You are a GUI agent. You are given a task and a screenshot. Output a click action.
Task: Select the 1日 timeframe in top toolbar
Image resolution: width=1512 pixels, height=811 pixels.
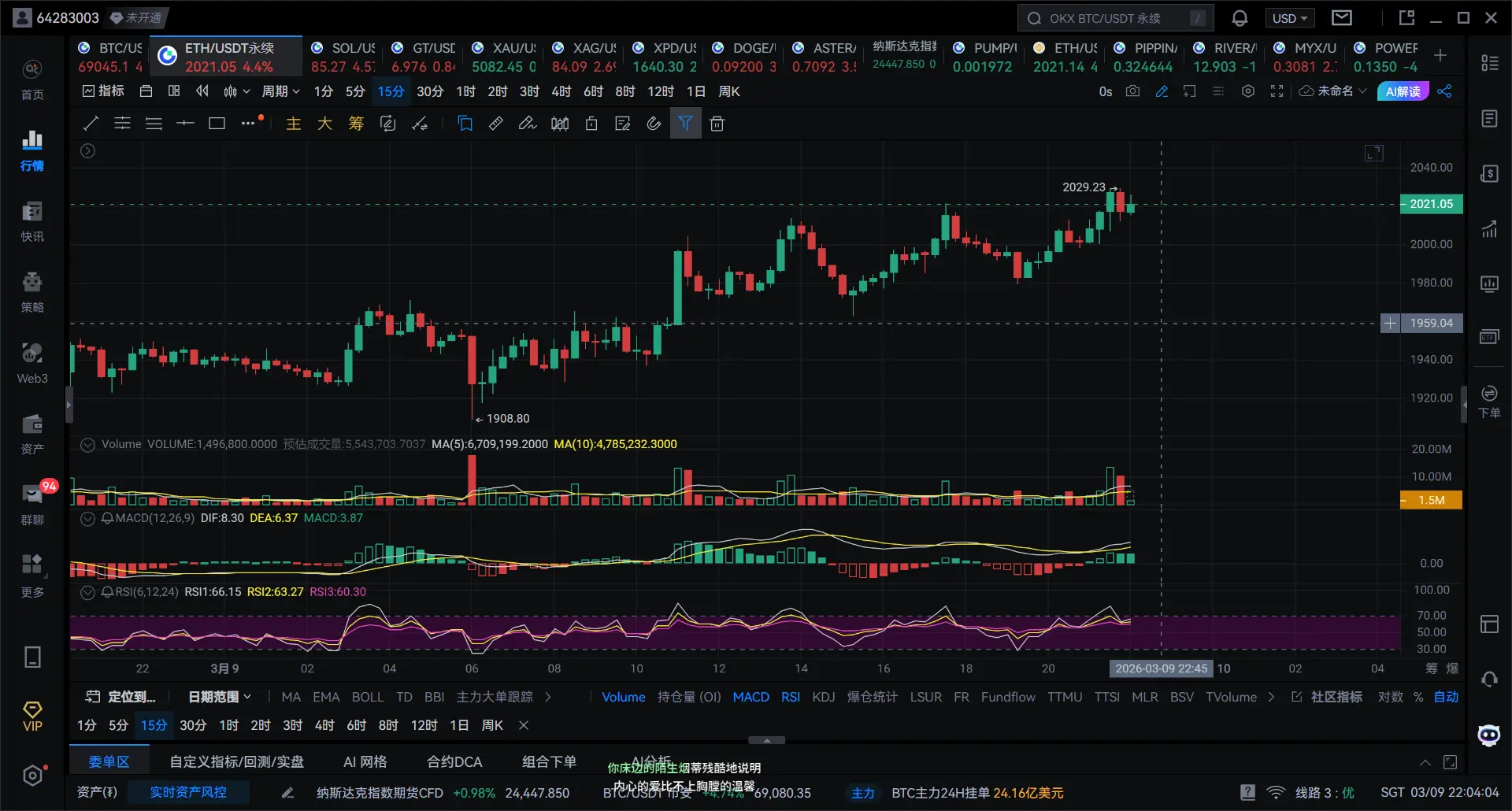tap(696, 91)
